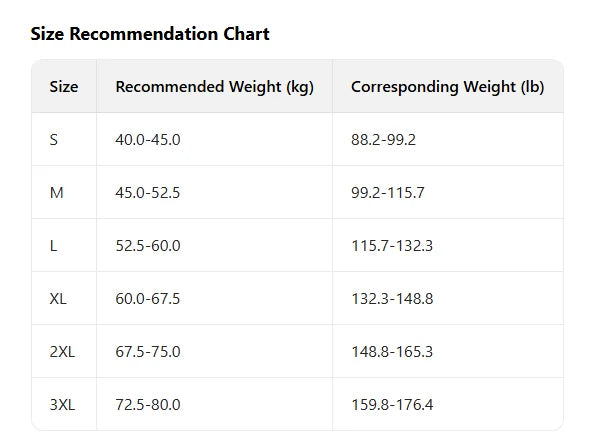This screenshot has height=446, width=590.
Task: Click the Size Recommendation Chart heading
Action: tap(150, 34)
